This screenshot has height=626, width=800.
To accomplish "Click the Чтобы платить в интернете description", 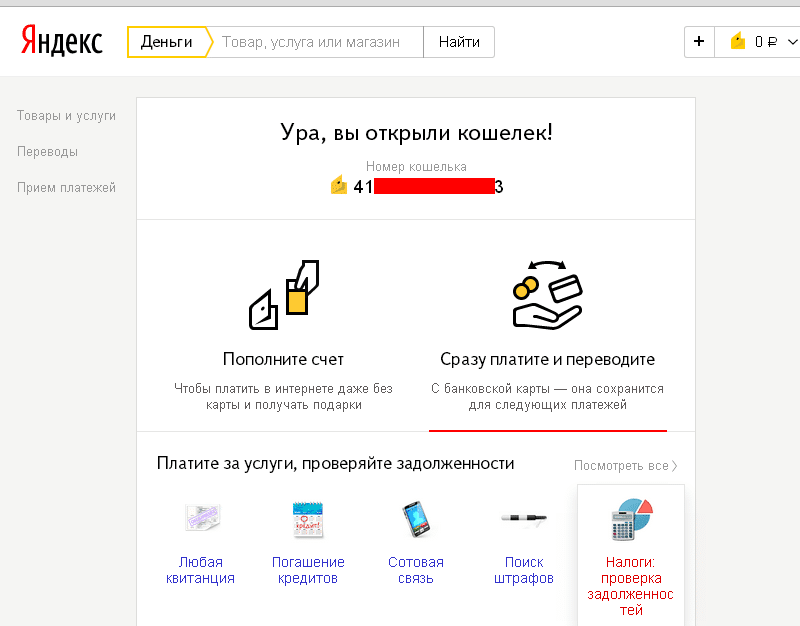I will coord(284,396).
